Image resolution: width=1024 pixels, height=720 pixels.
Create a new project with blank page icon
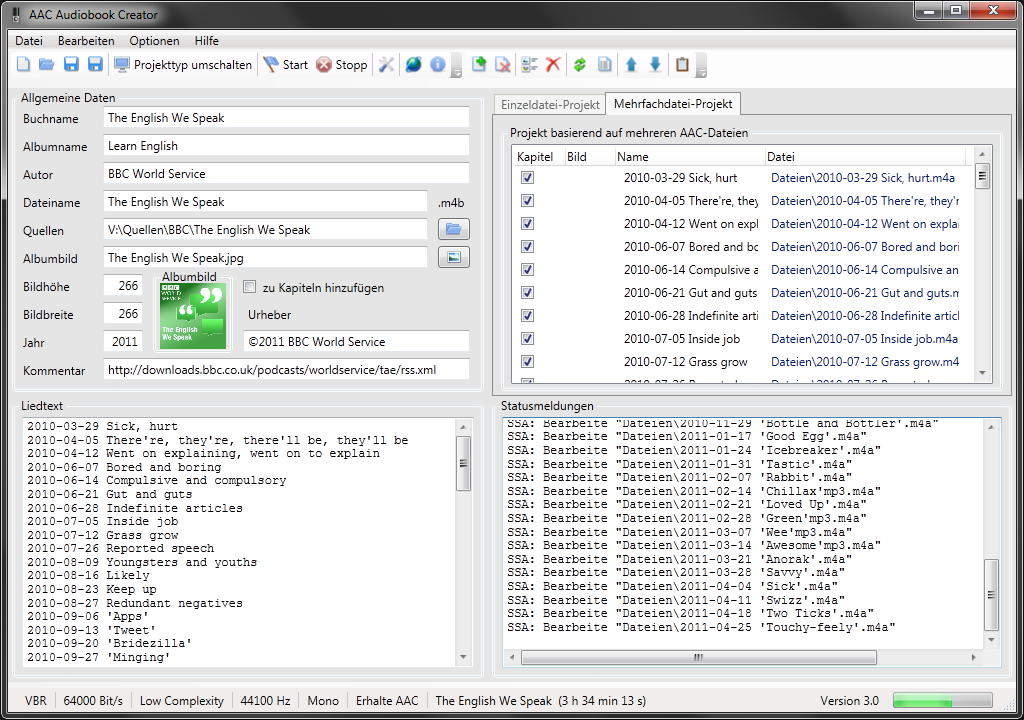point(24,65)
